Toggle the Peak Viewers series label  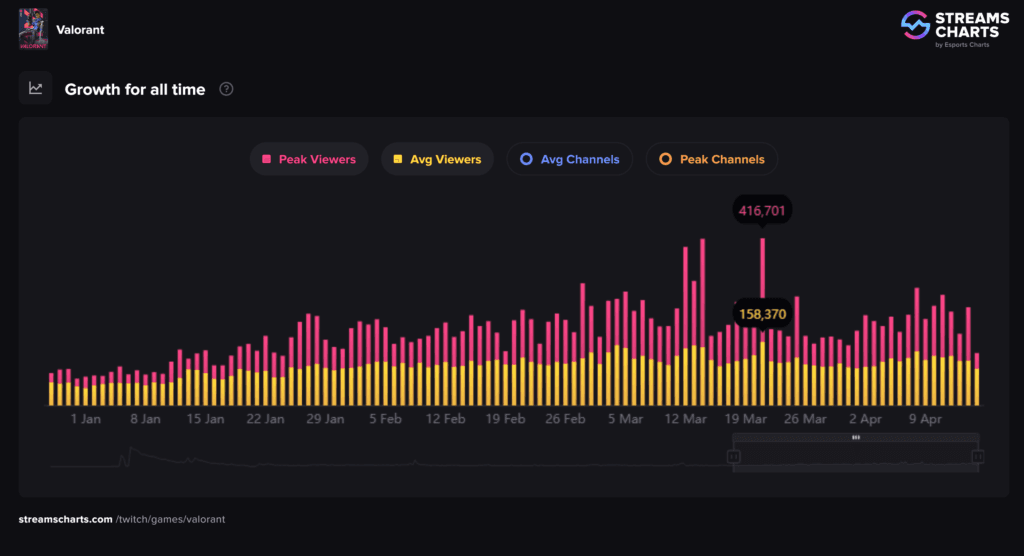pos(317,159)
